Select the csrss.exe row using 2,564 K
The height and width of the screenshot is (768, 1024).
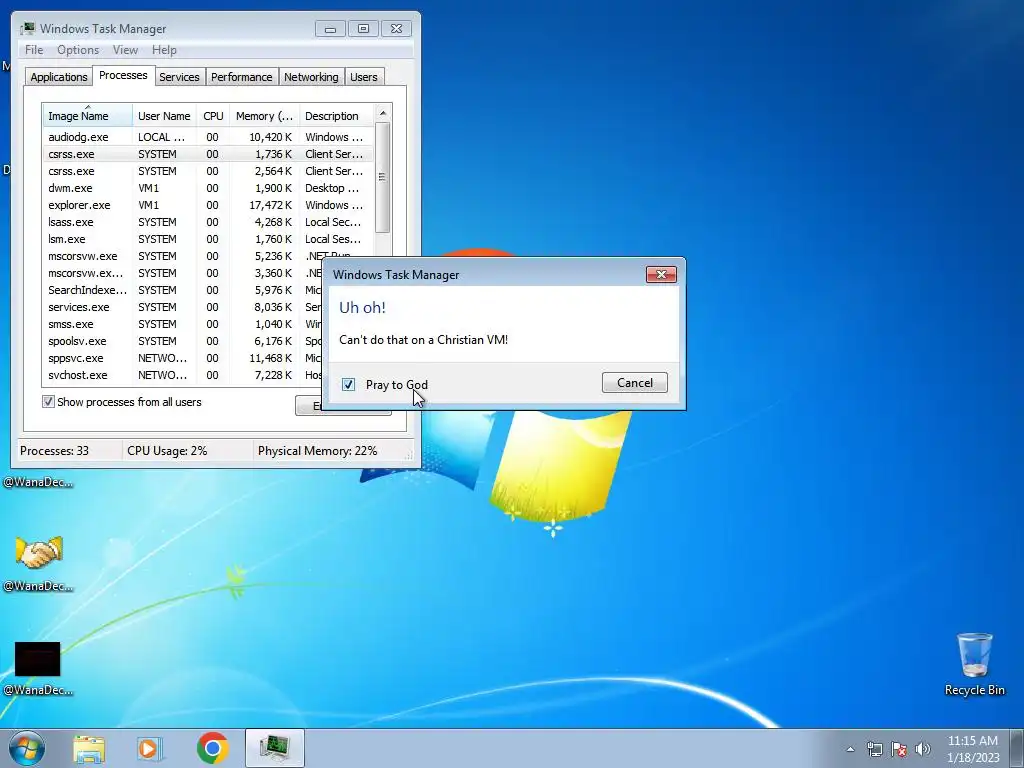[208, 170]
